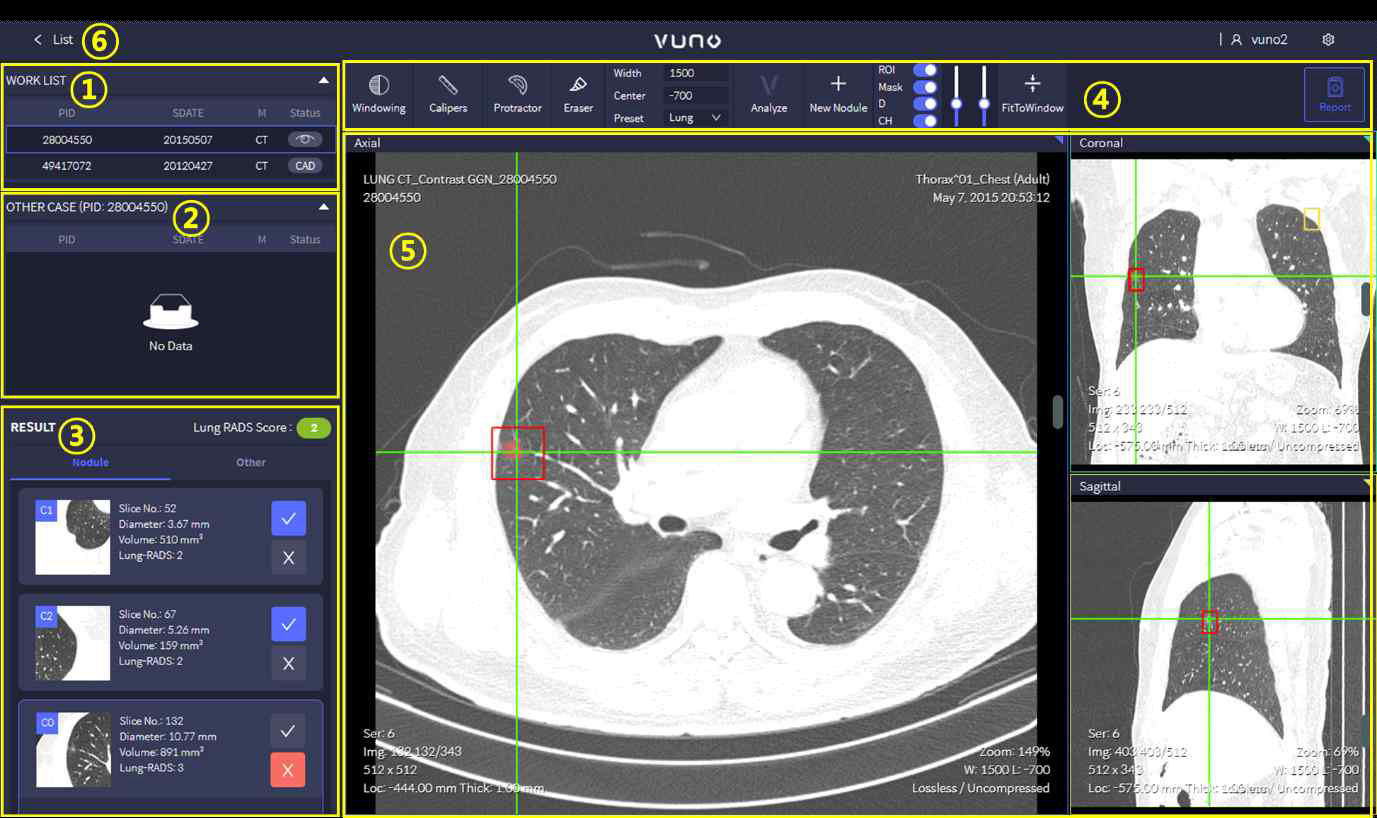The image size is (1377, 818).
Task: Open the C1 nodule thumbnail
Action: coord(73,537)
